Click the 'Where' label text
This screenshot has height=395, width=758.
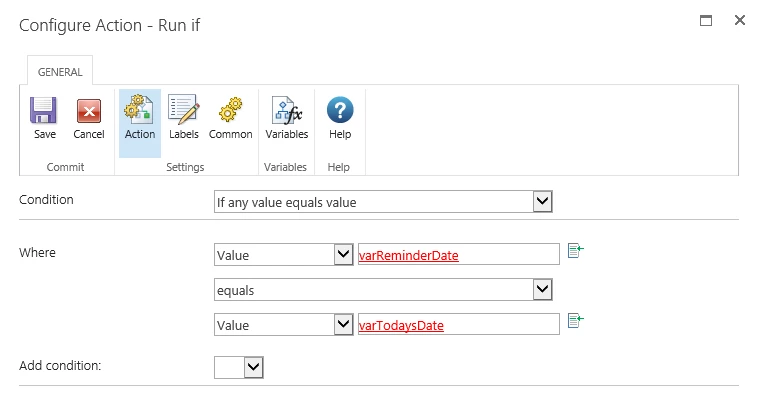point(37,253)
